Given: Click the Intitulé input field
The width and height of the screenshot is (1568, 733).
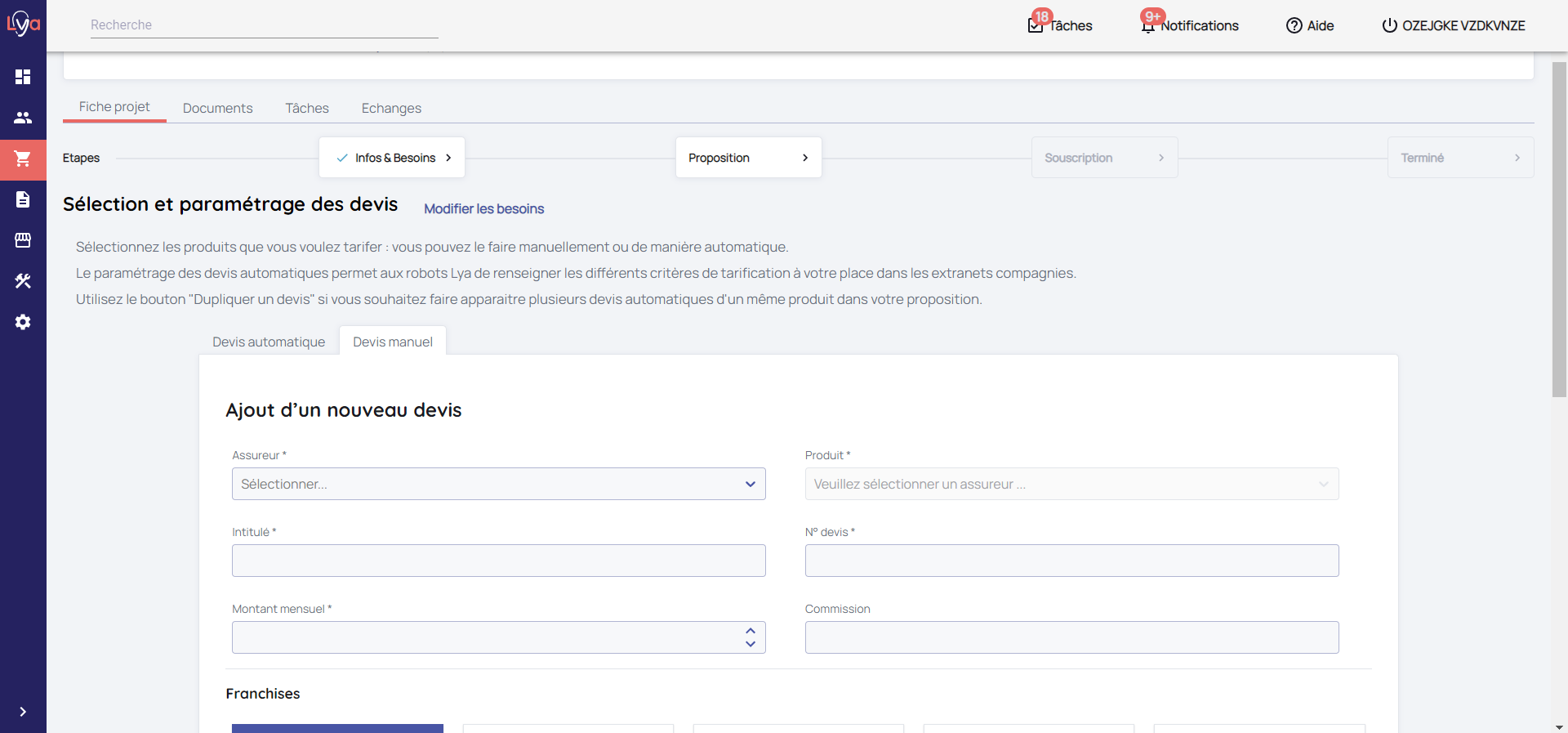Looking at the screenshot, I should 498,561.
